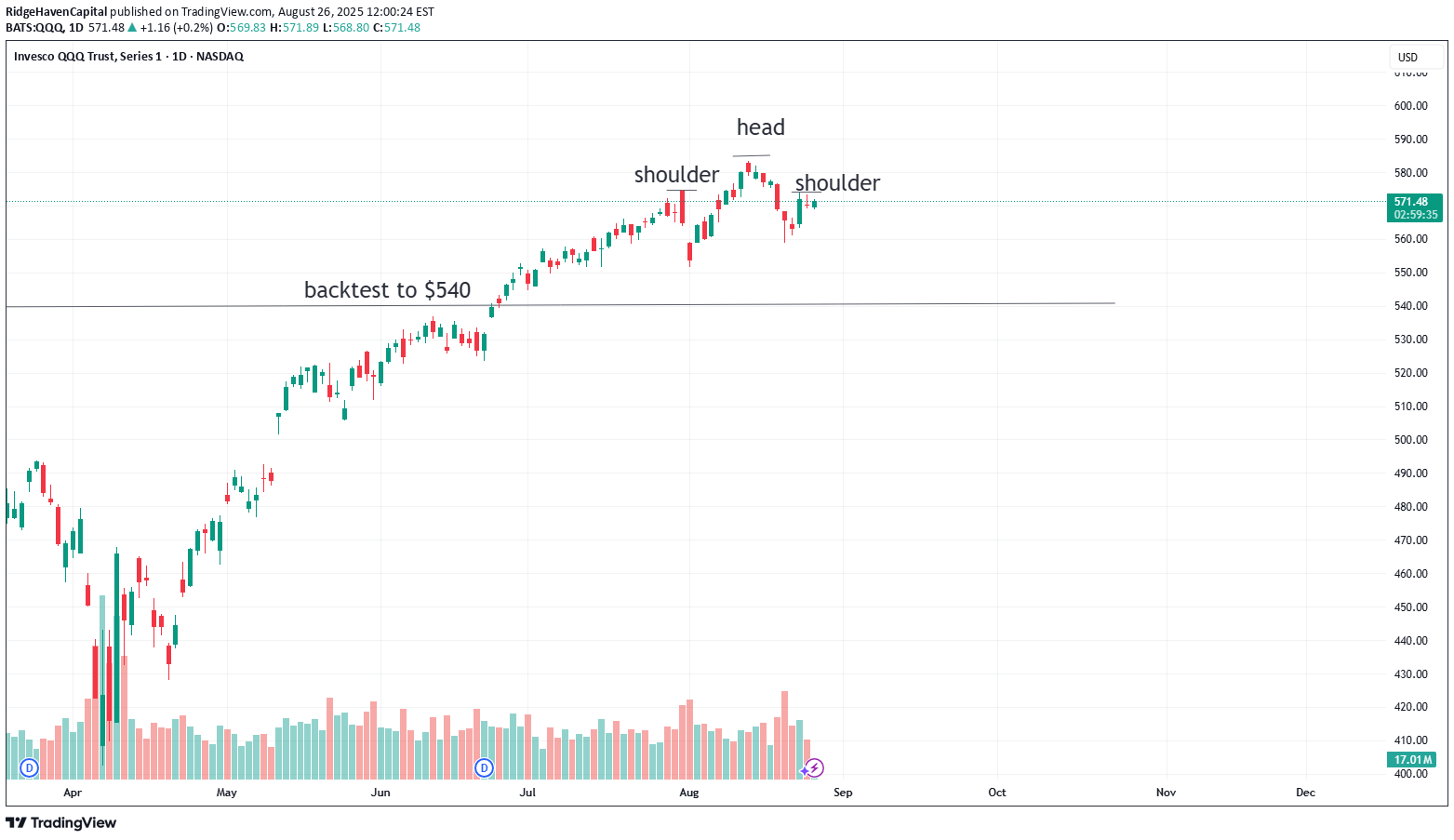Screen dimensions: 1454x840
Task: Click the Oct label on time axis
Action: 996,793
